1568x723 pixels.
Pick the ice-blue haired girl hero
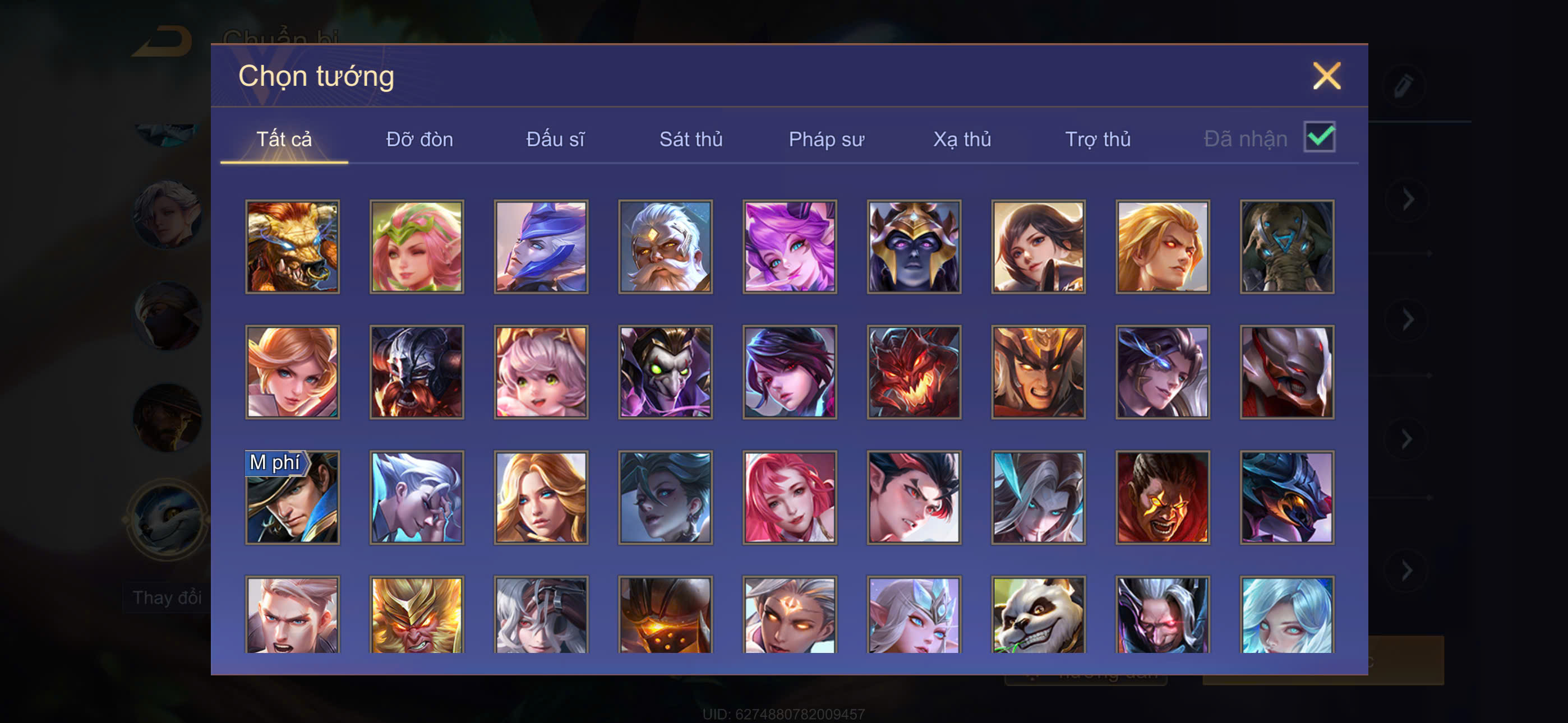tap(1287, 614)
